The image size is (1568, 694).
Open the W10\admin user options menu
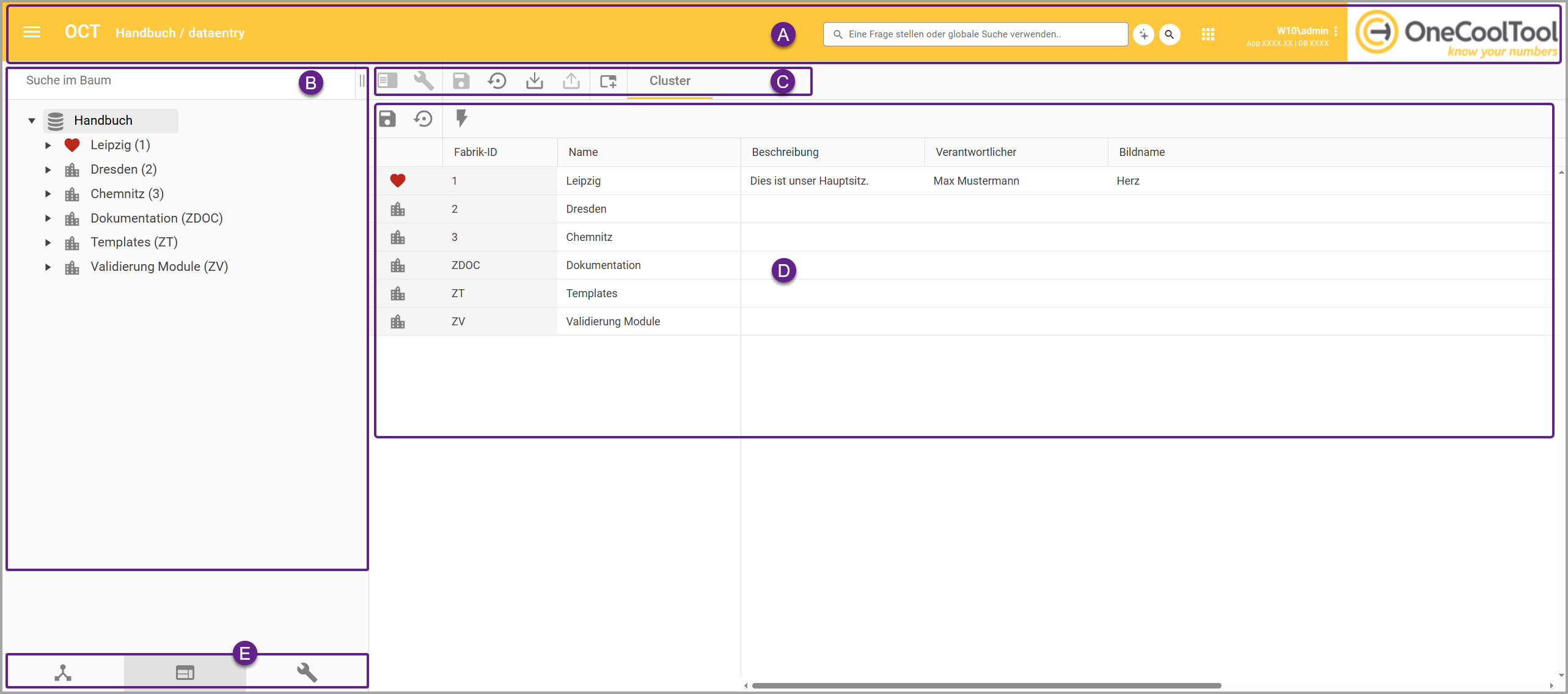coord(1336,31)
